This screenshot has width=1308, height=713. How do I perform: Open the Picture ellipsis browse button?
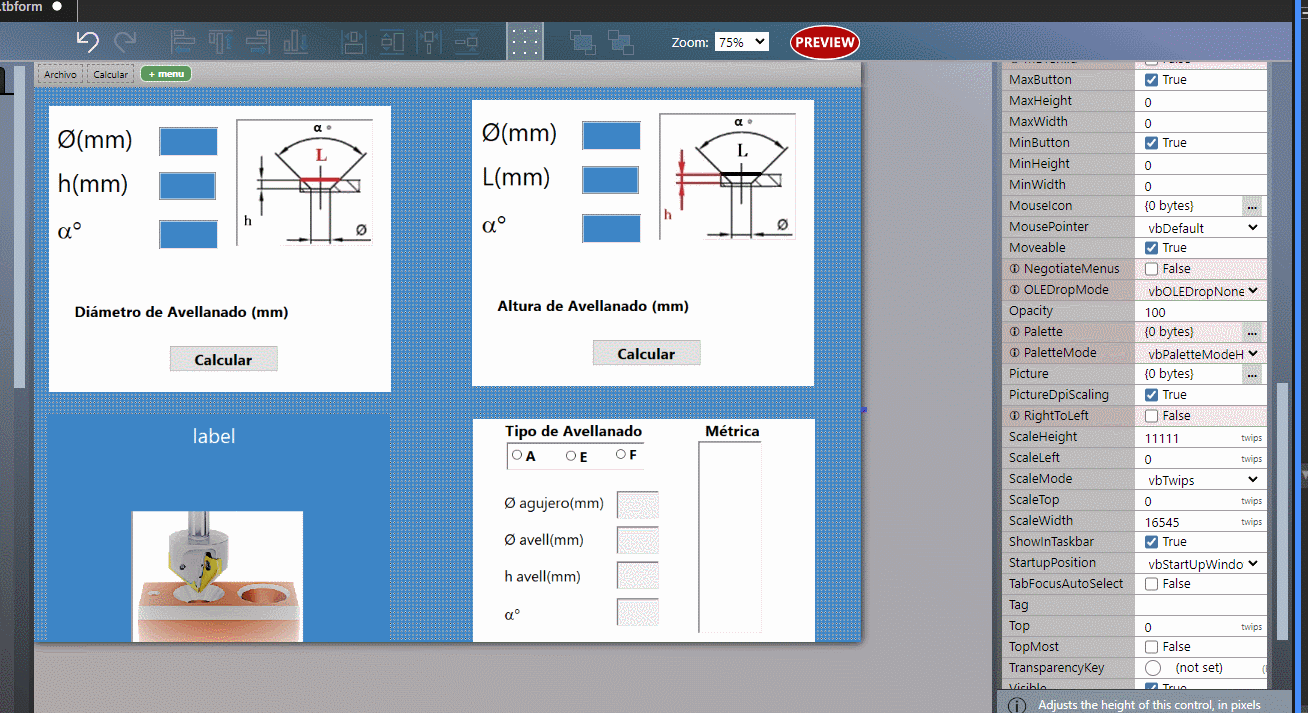click(1252, 374)
